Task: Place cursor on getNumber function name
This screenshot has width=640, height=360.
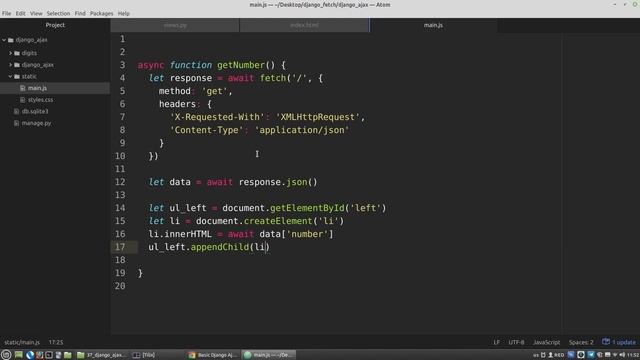Action: [x=241, y=65]
